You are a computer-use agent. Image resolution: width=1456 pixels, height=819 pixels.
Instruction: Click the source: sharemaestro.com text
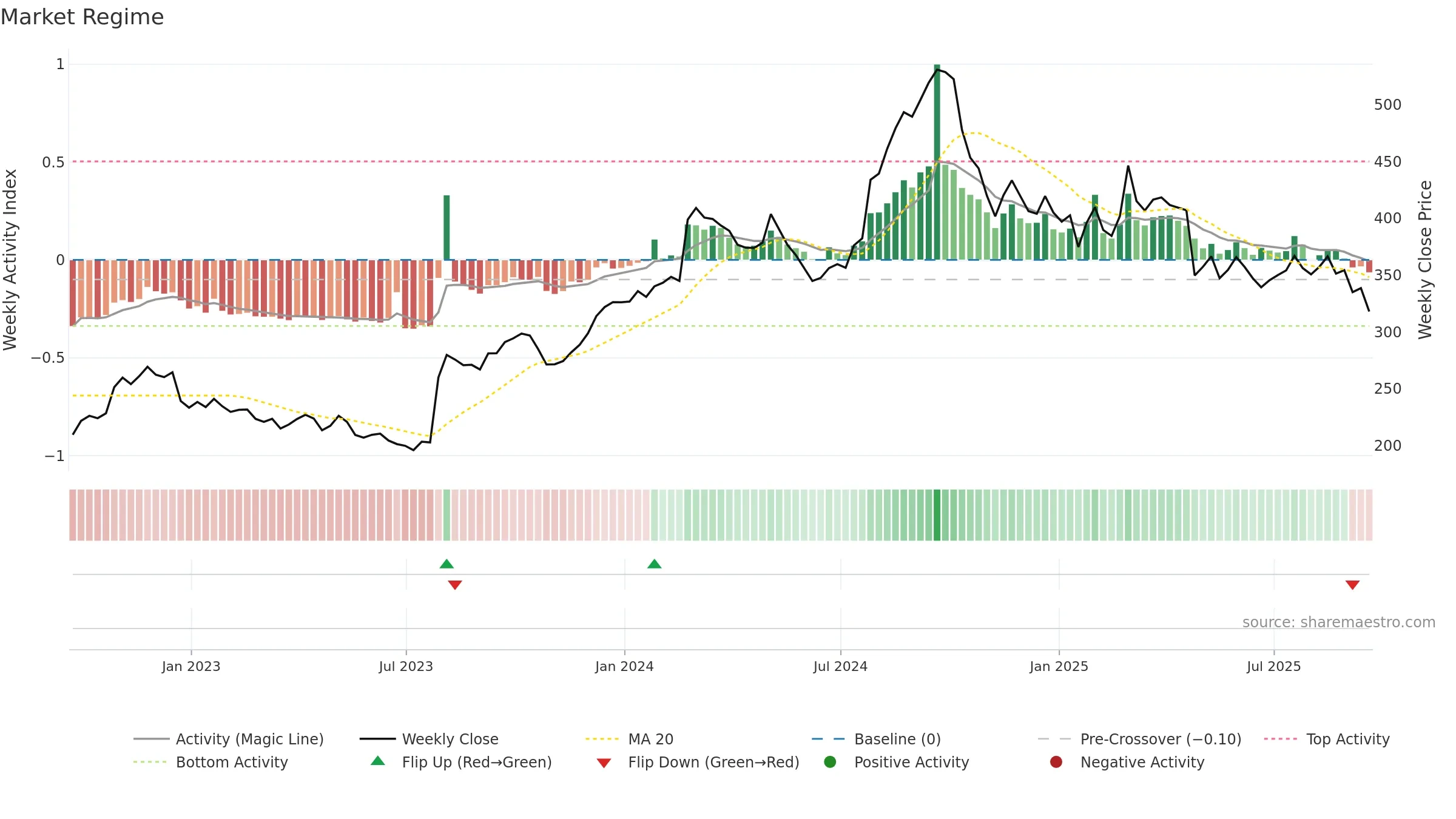coord(1339,622)
